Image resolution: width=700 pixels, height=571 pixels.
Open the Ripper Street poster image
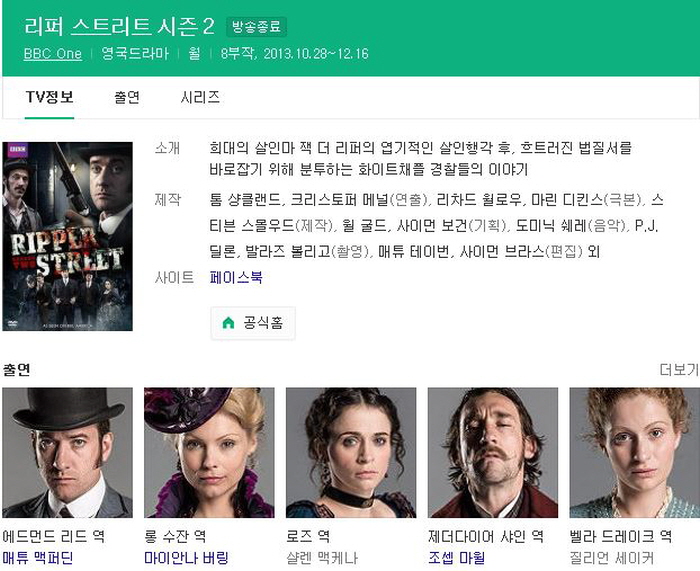click(67, 236)
